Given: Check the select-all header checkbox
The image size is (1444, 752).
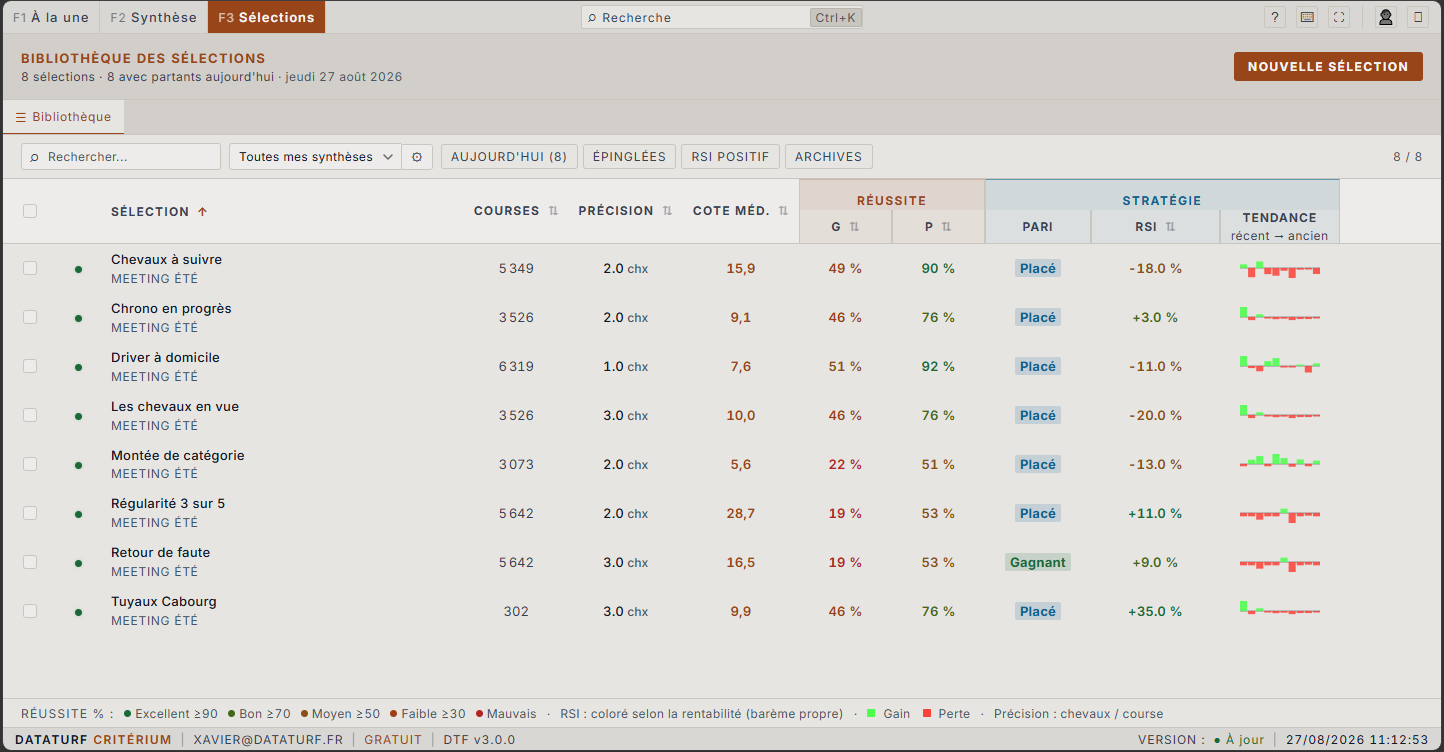Looking at the screenshot, I should (x=30, y=211).
